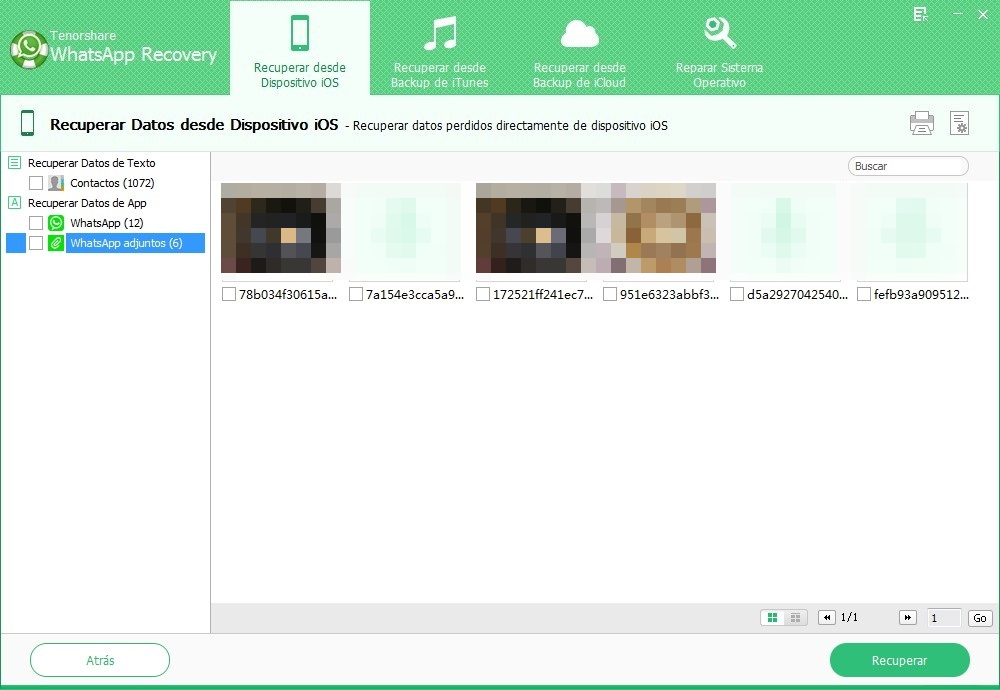The height and width of the screenshot is (690, 1000).
Task: Go to the last page arrow
Action: pyautogui.click(x=908, y=617)
